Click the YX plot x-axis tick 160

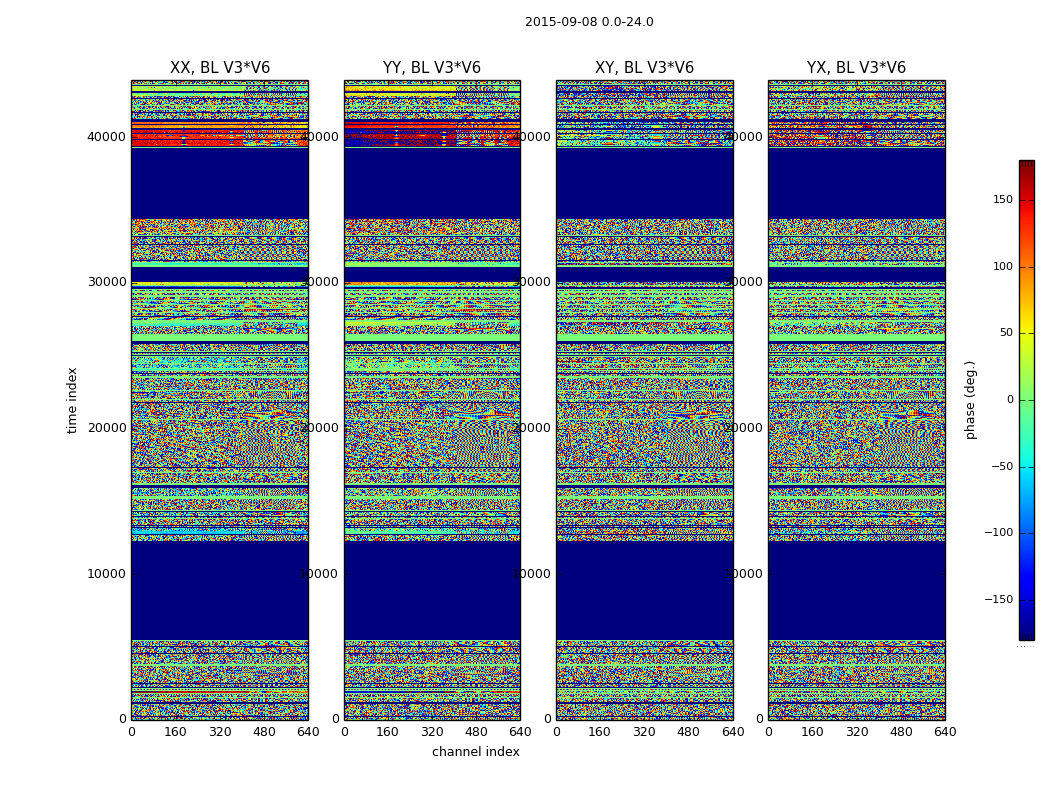812,732
